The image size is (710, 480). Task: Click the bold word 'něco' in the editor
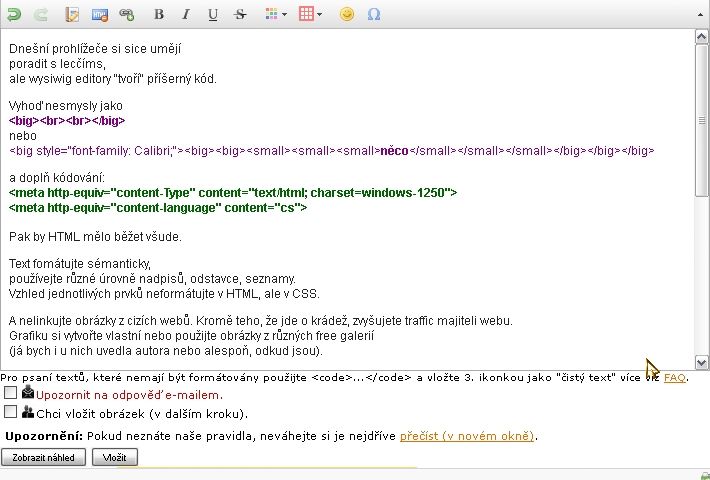[394, 151]
